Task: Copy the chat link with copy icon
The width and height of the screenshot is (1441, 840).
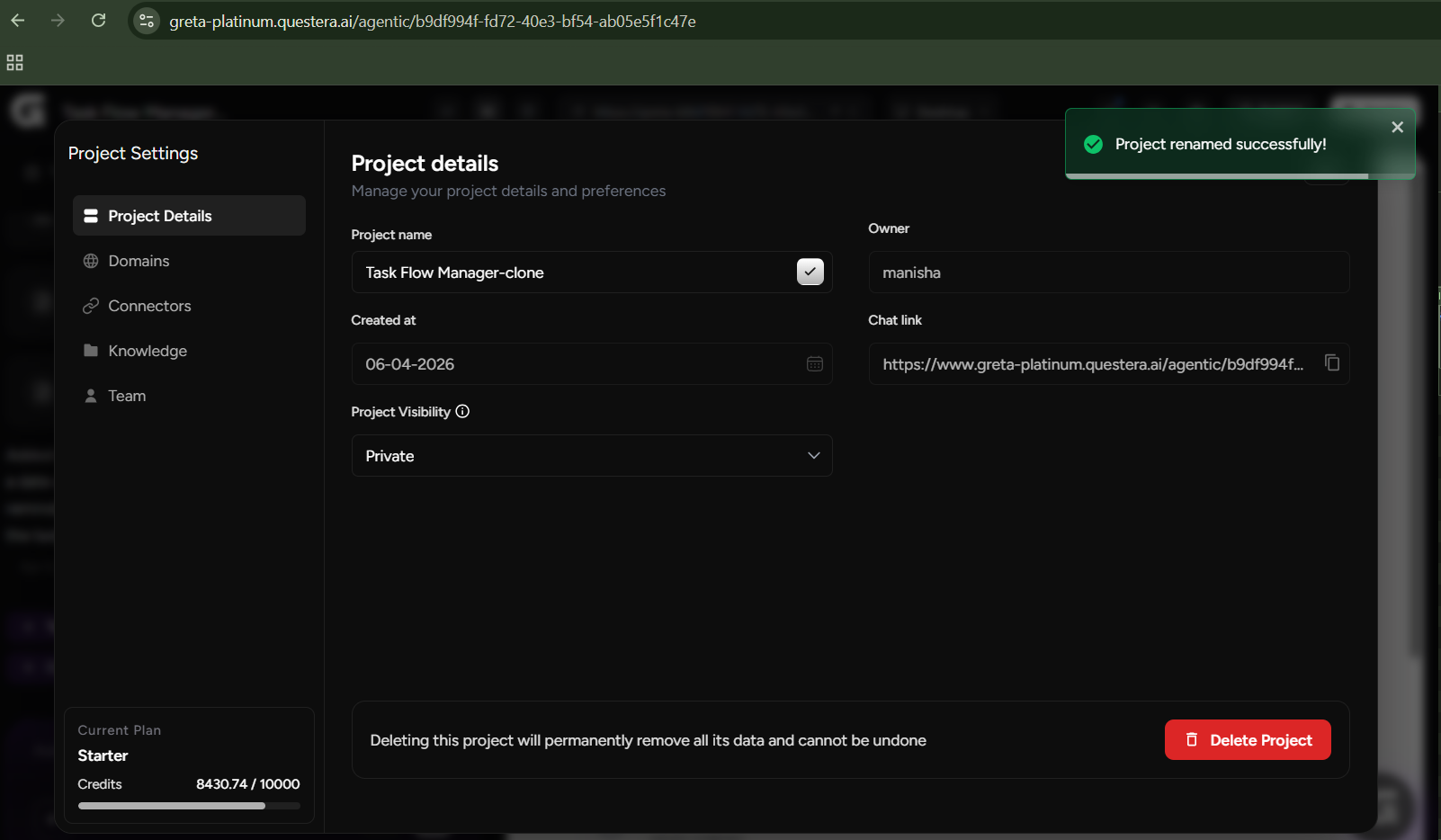Action: point(1332,362)
